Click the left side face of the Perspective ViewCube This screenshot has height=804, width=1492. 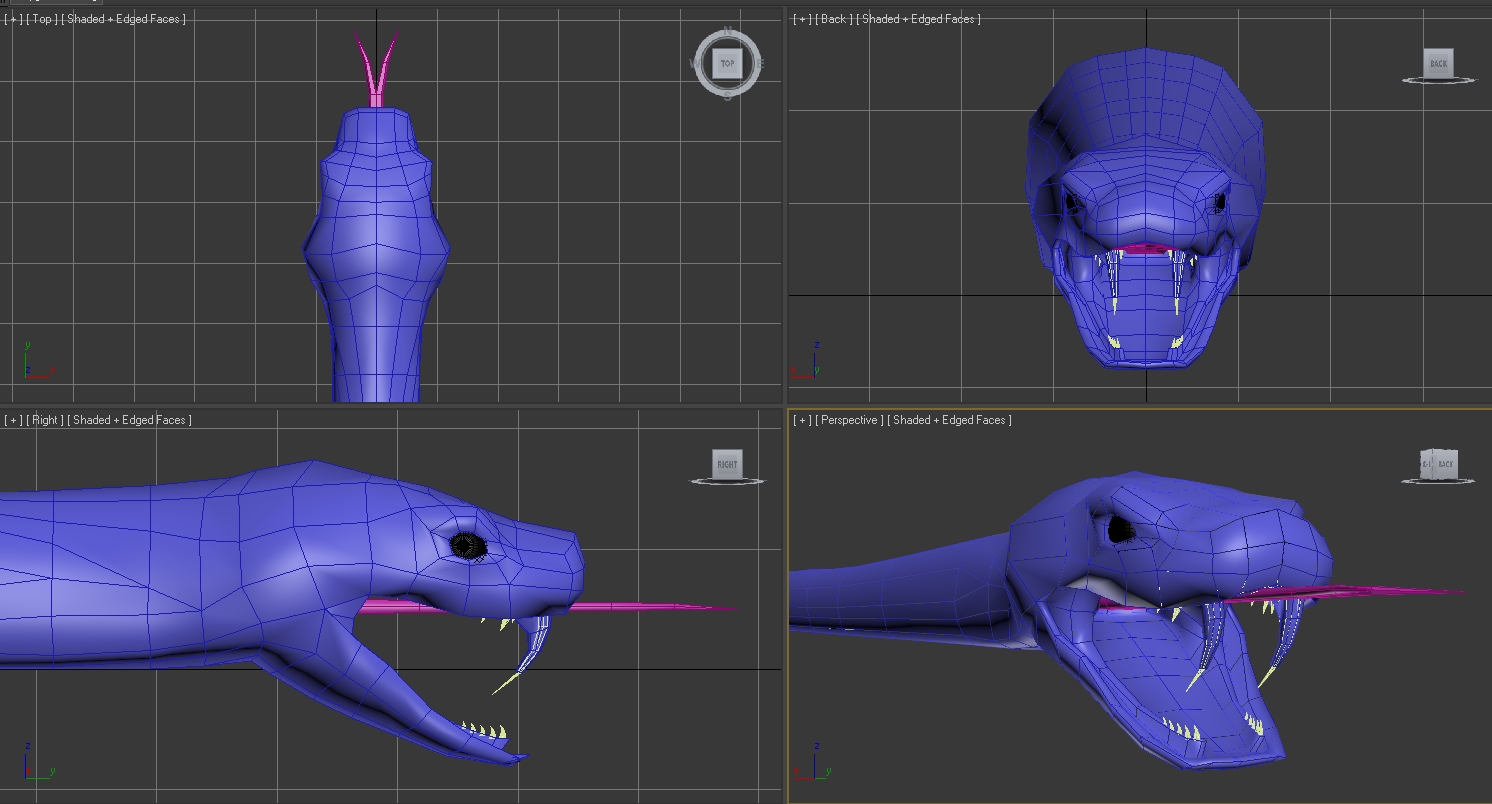(1427, 464)
